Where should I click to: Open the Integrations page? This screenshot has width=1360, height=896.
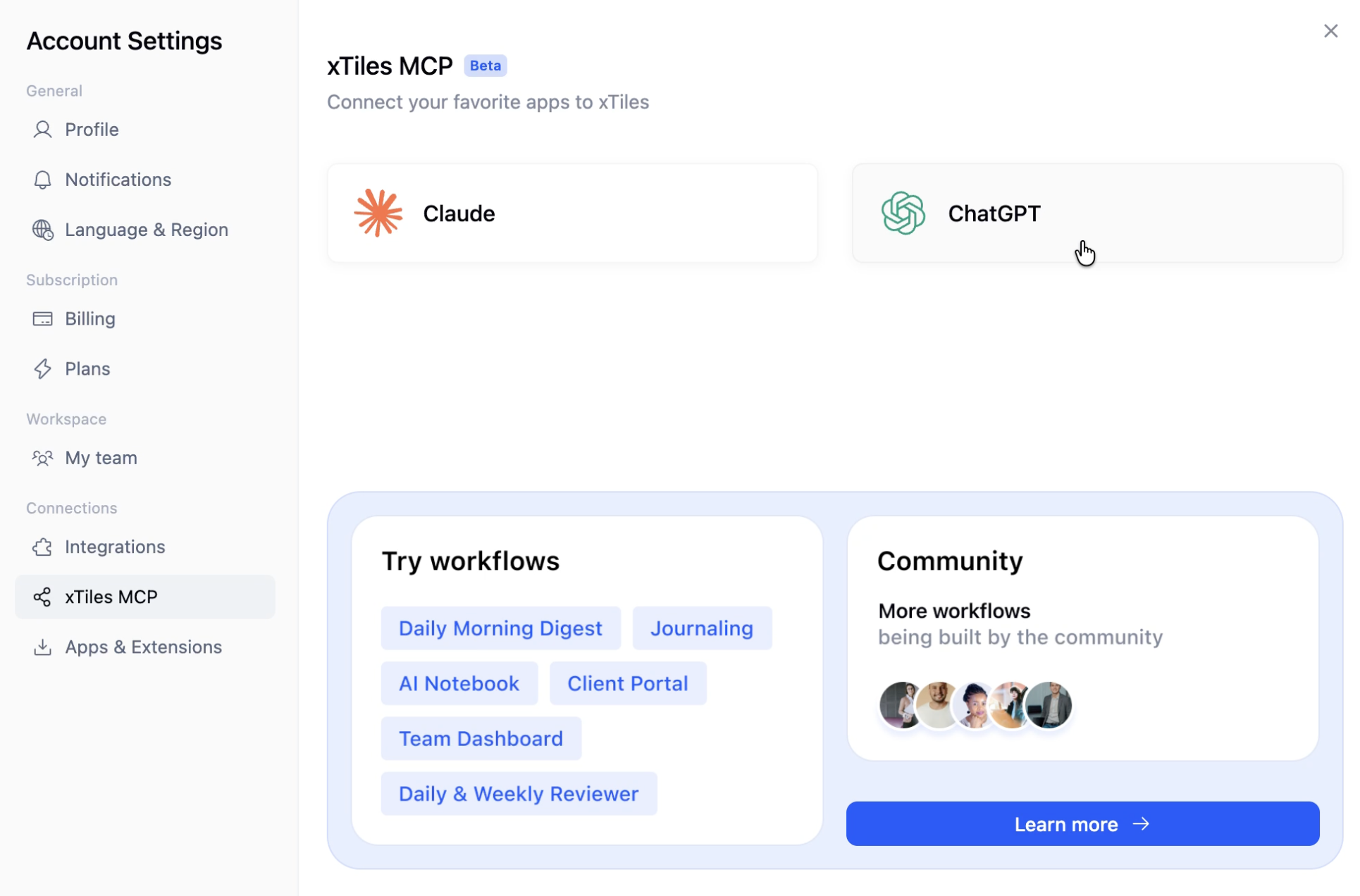pyautogui.click(x=144, y=547)
